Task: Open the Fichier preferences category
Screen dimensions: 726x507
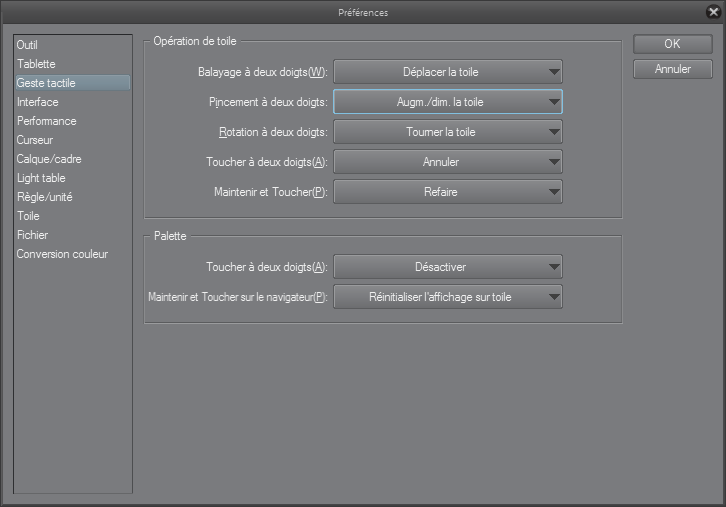Action: 32,235
